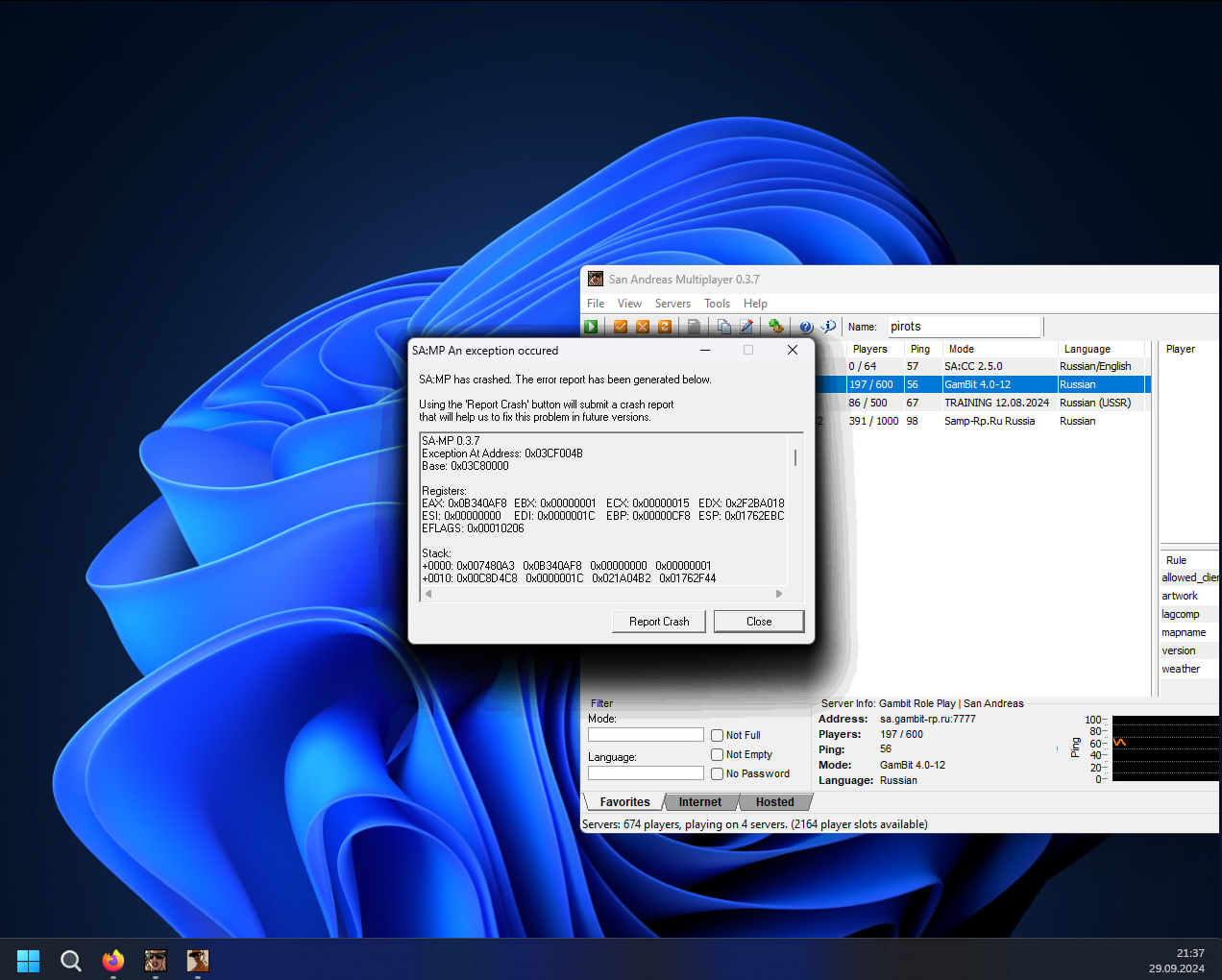
Task: Click the orange checkmark Add Server icon
Action: point(621,327)
